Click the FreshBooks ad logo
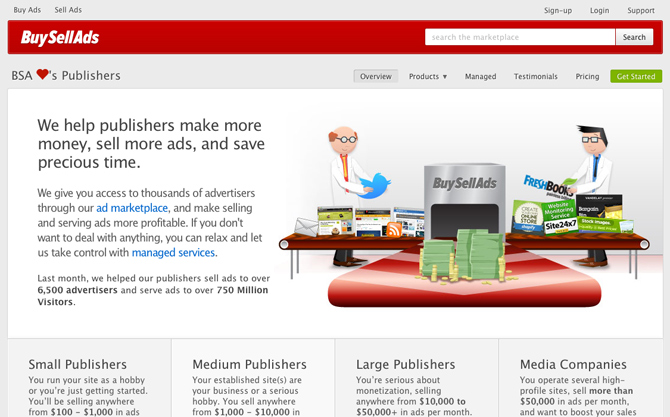 coord(548,186)
